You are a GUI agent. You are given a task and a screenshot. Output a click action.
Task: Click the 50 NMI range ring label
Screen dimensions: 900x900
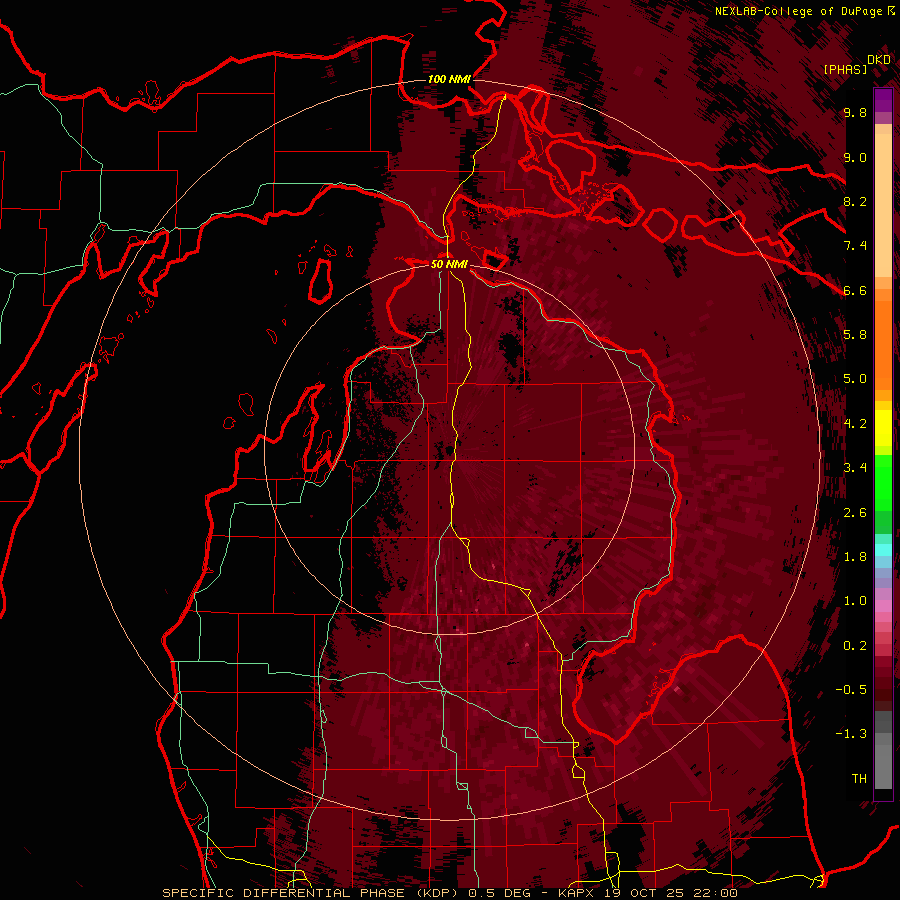(449, 264)
